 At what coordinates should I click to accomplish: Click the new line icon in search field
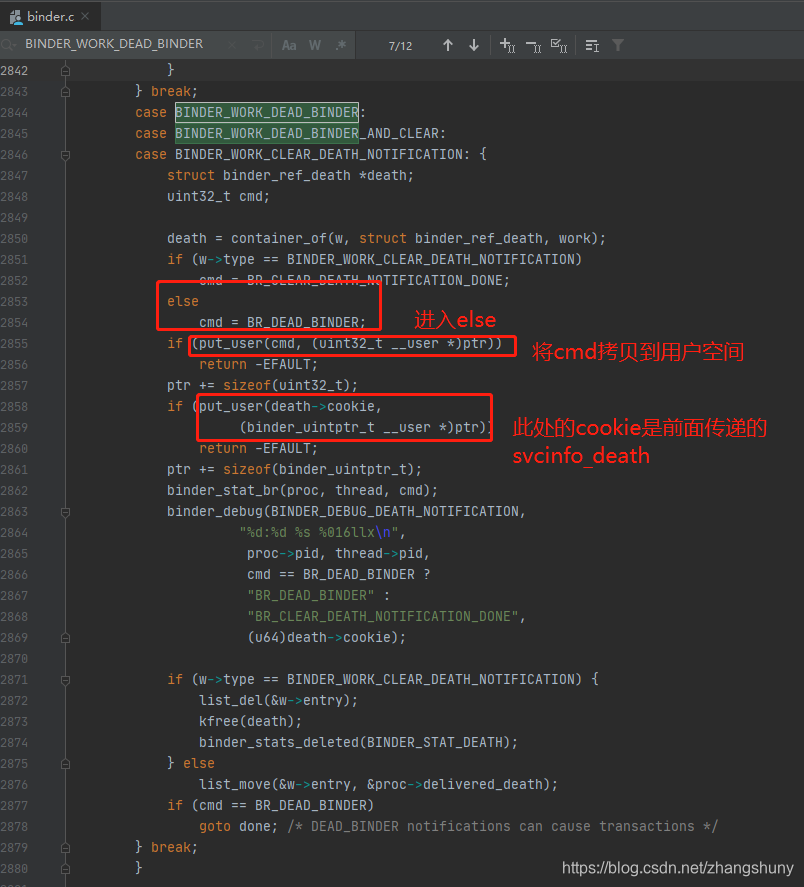click(257, 45)
